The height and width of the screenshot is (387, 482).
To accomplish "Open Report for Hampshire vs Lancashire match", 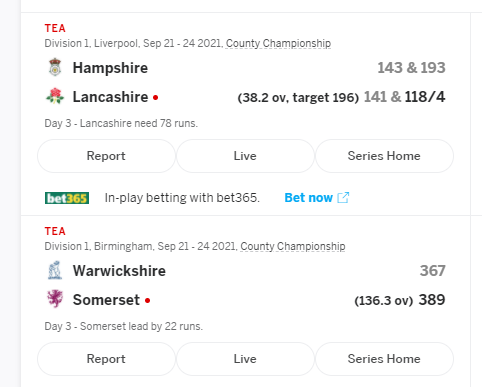I will 106,156.
